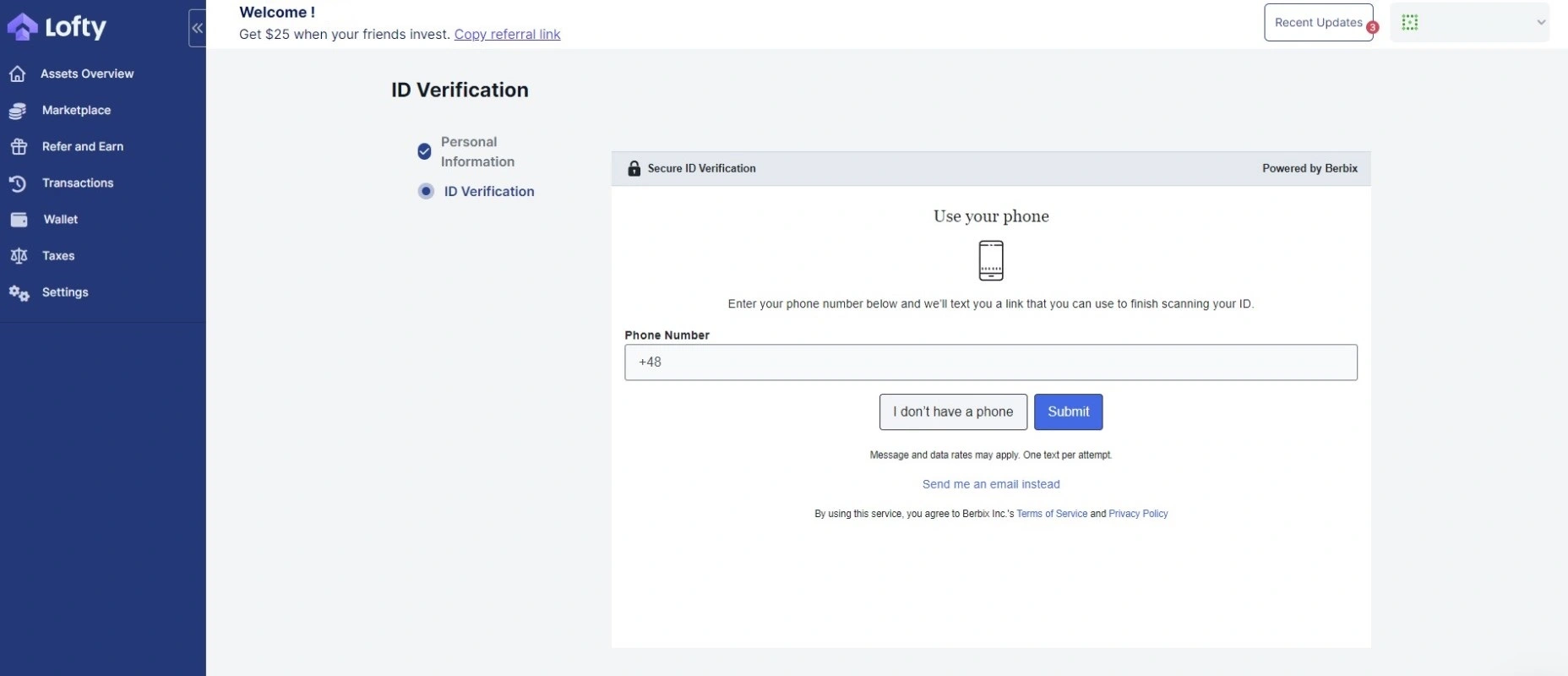Click "Send me an email instead" link

(991, 484)
